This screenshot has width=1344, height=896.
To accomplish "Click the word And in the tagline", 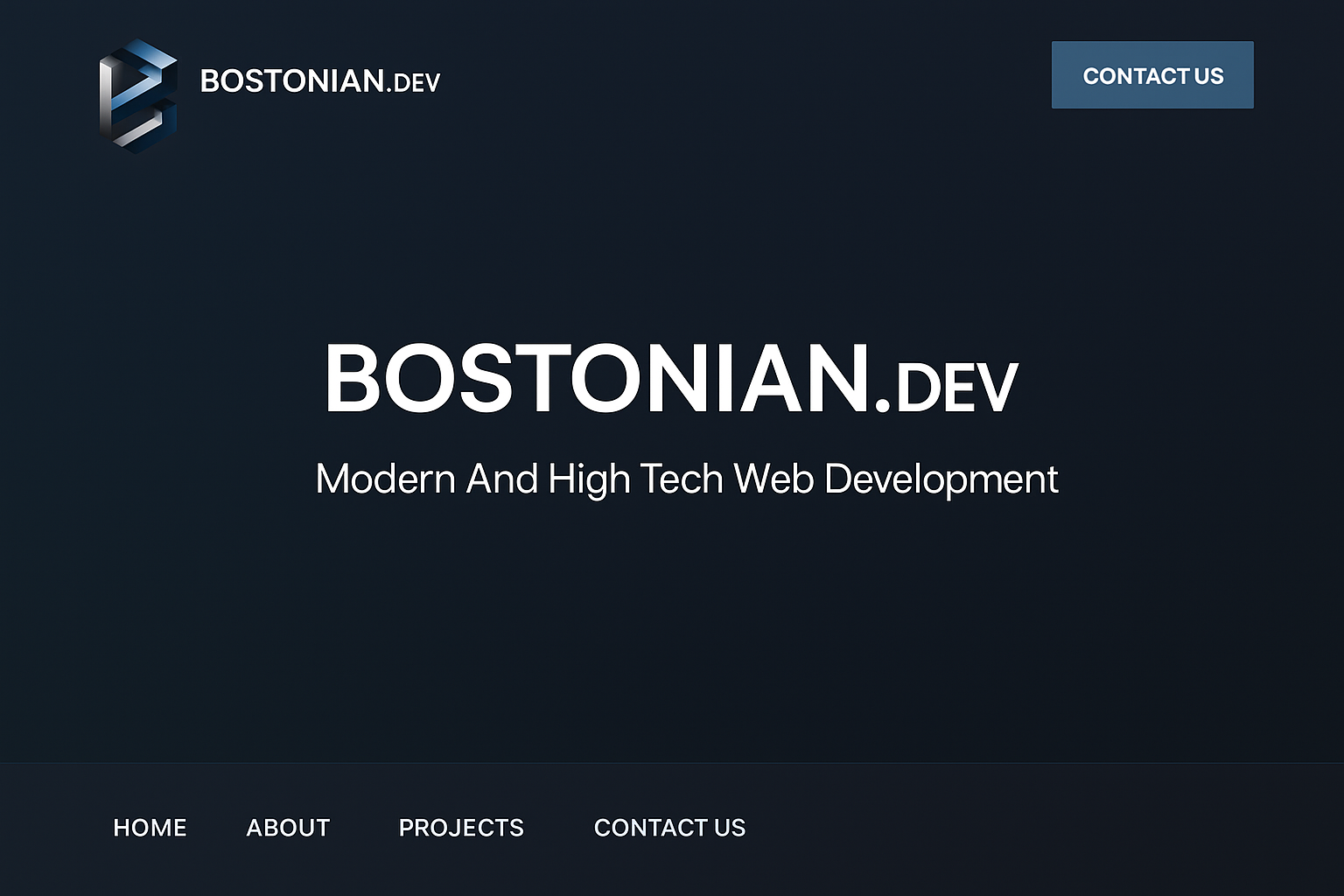I will pos(501,479).
